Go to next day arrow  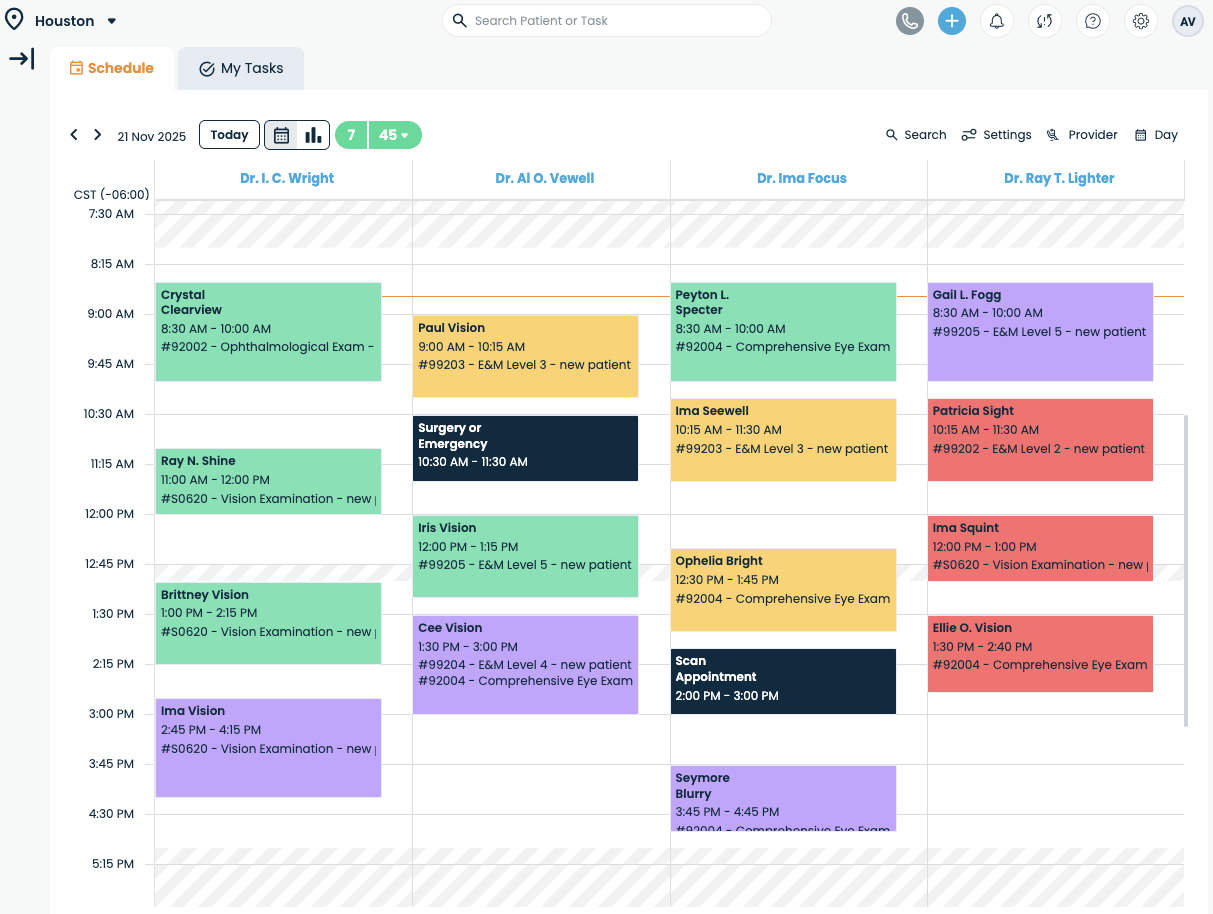click(97, 135)
